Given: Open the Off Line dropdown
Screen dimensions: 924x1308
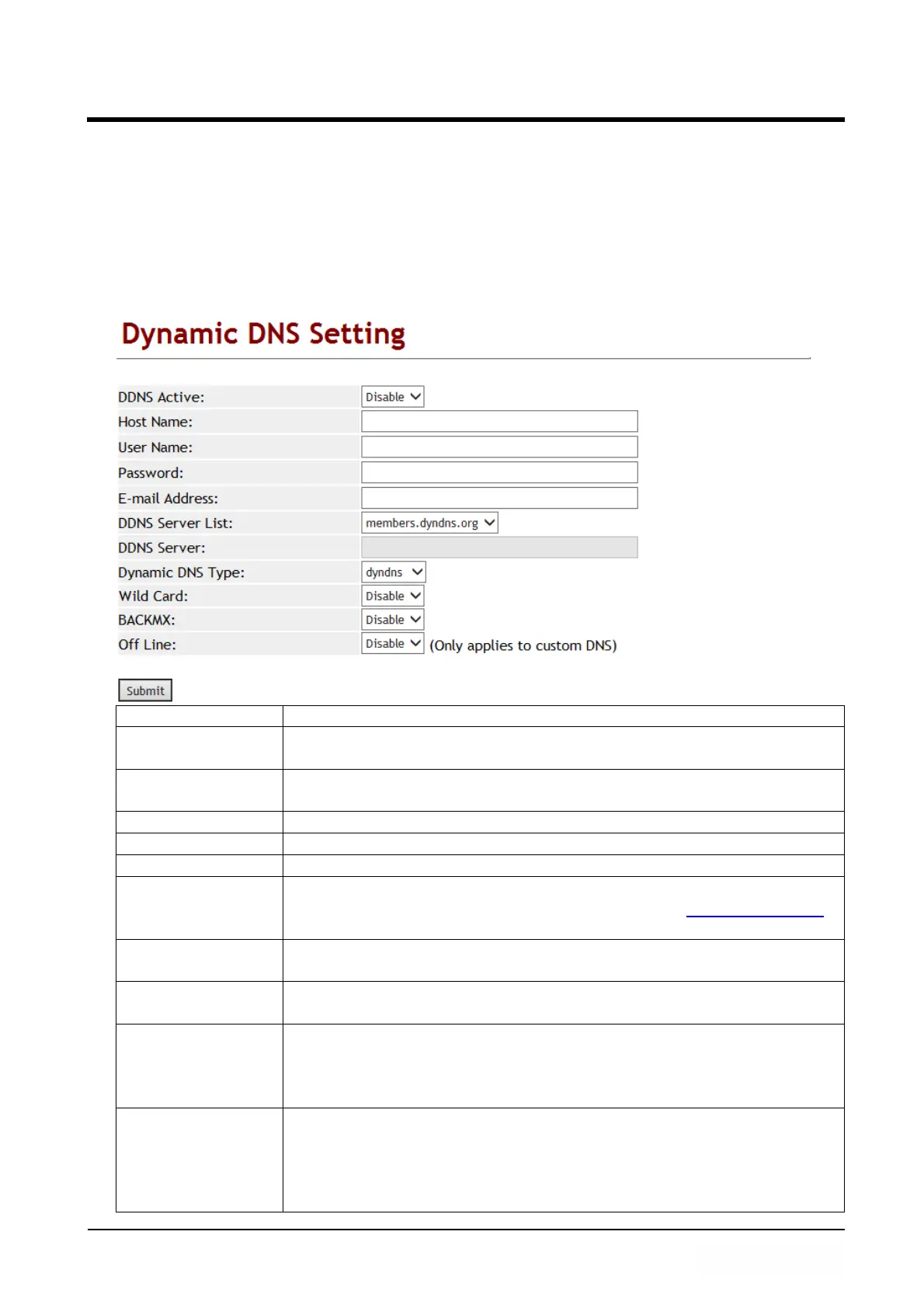Looking at the screenshot, I should coord(392,644).
